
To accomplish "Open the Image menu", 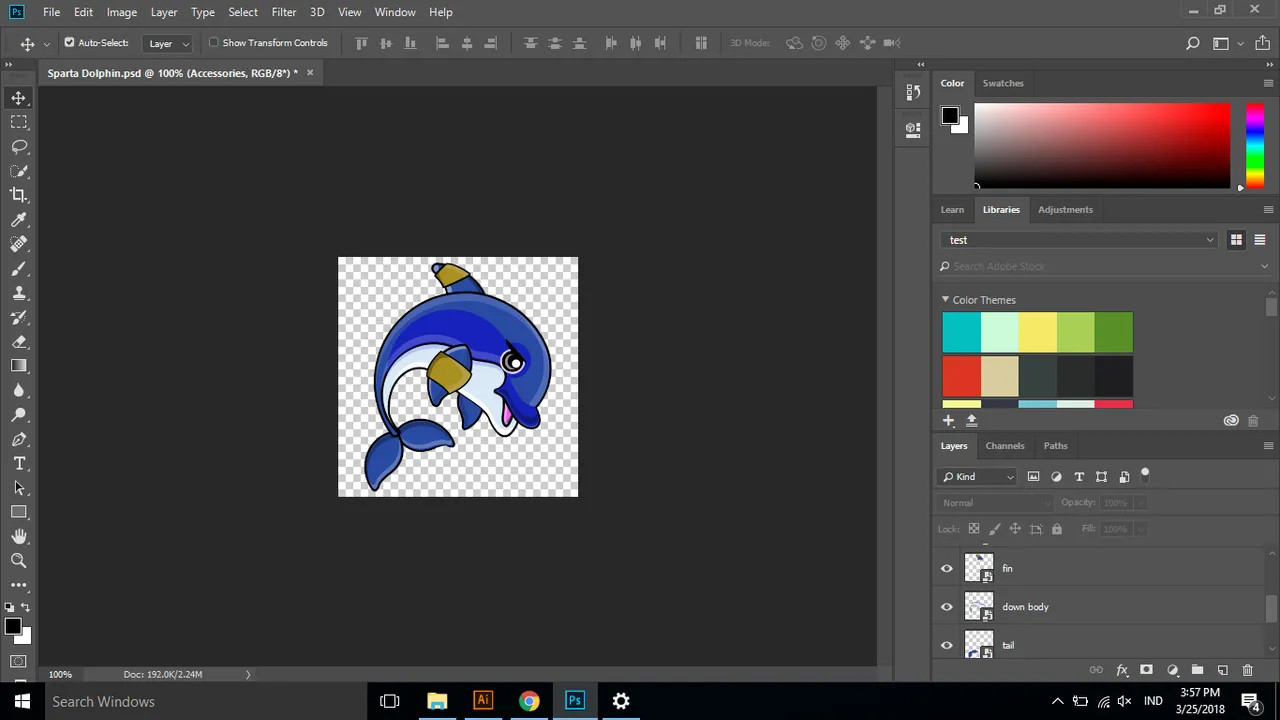I will [x=122, y=12].
